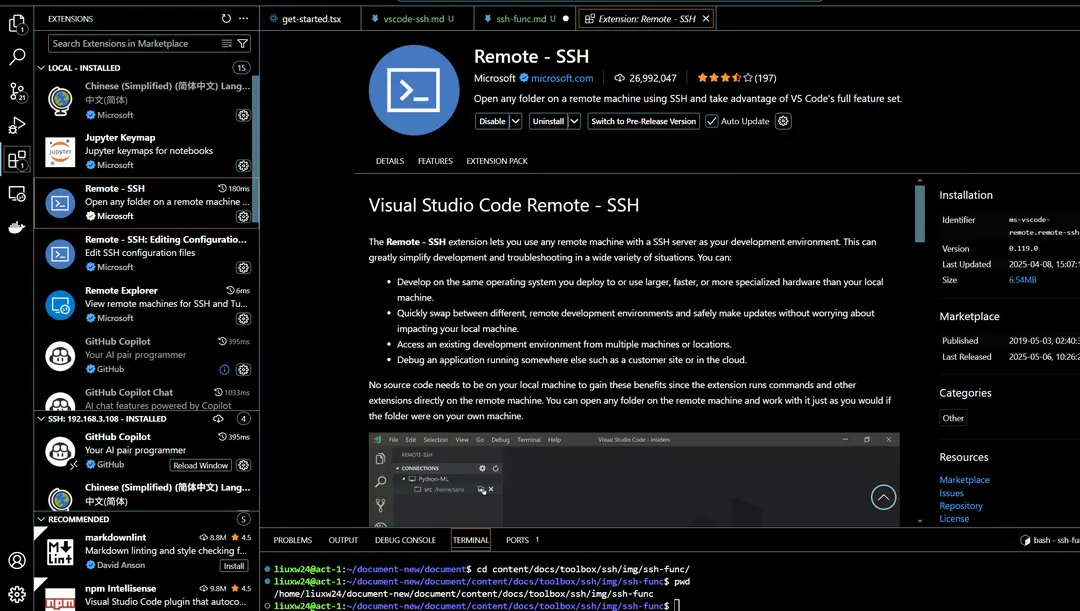The height and width of the screenshot is (611, 1080).
Task: Open the Search view in activity bar
Action: pyautogui.click(x=17, y=56)
